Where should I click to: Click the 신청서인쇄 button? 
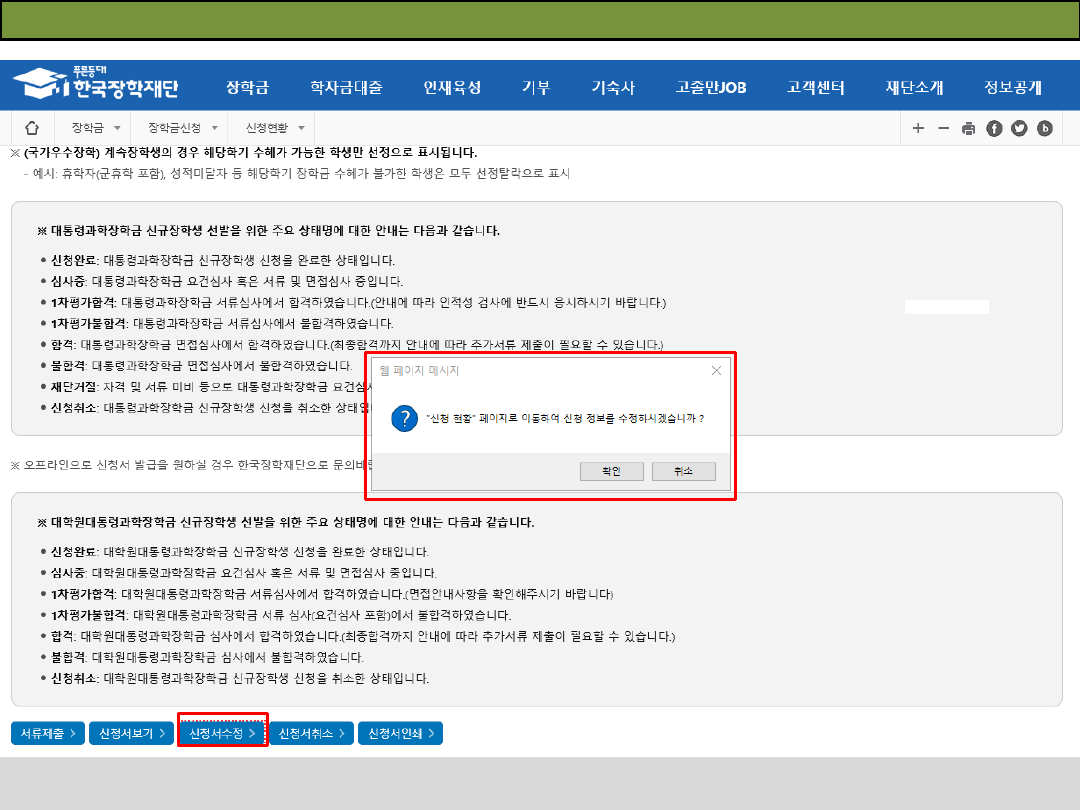pos(400,734)
